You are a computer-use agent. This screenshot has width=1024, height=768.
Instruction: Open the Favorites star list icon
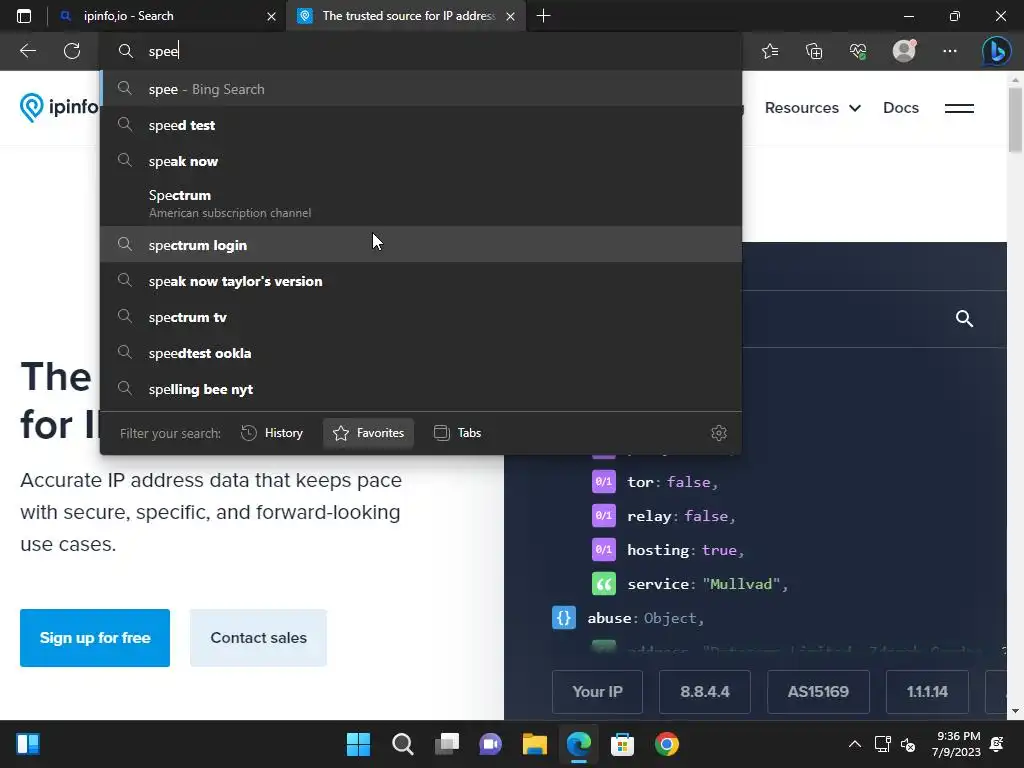pos(770,51)
